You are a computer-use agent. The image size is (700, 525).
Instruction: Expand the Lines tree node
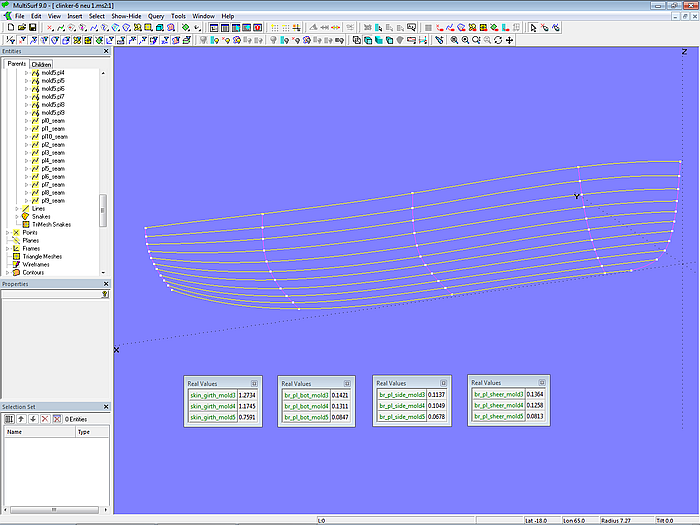tap(15, 208)
